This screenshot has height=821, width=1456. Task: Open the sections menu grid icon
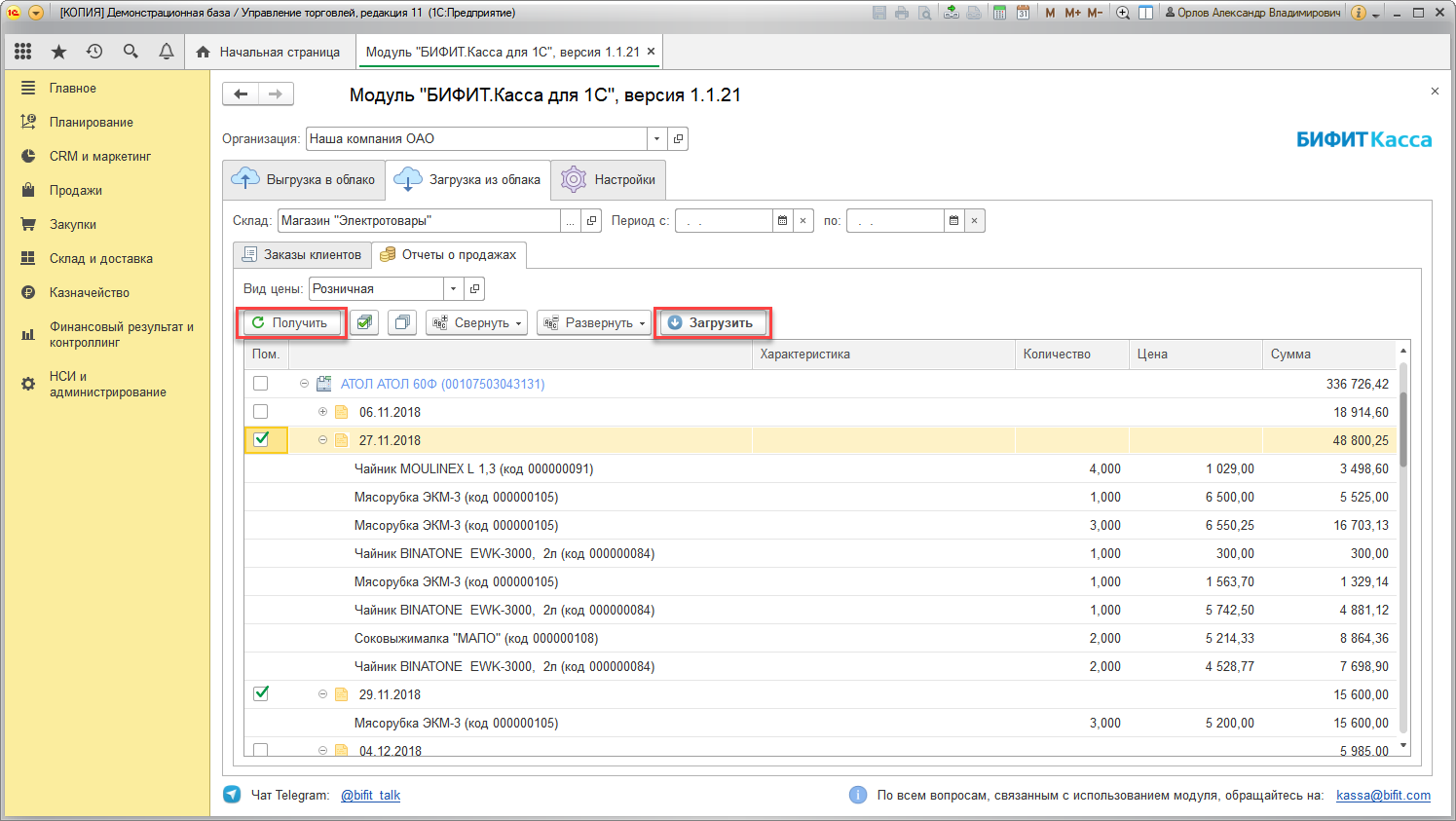(x=23, y=52)
